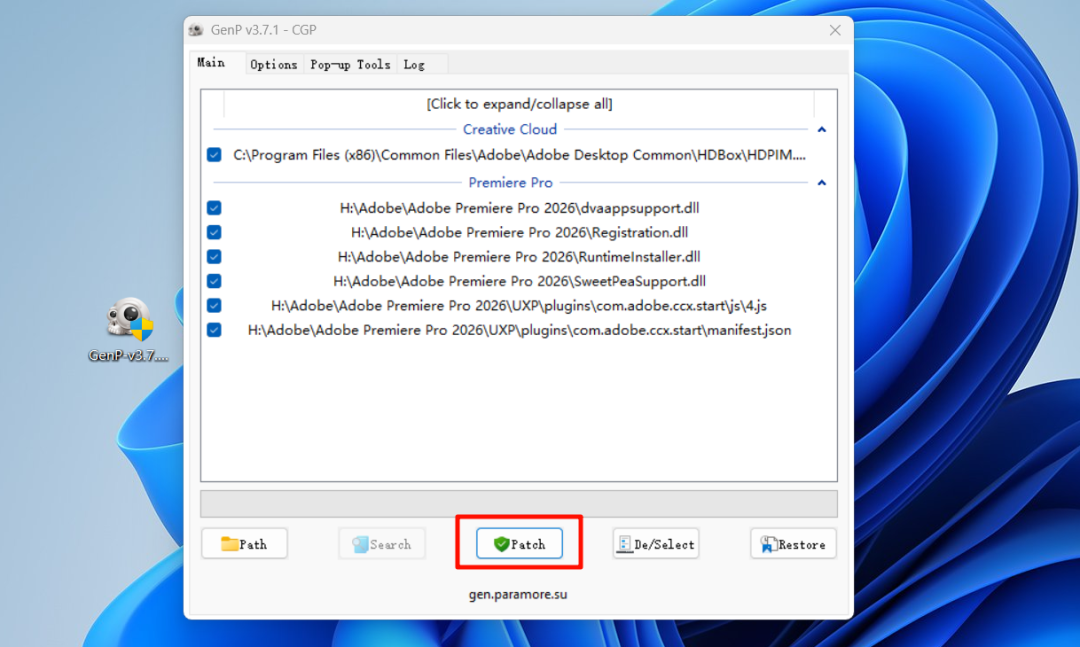Toggle the manifest.json checkbox
This screenshot has width=1080, height=647.
point(214,330)
